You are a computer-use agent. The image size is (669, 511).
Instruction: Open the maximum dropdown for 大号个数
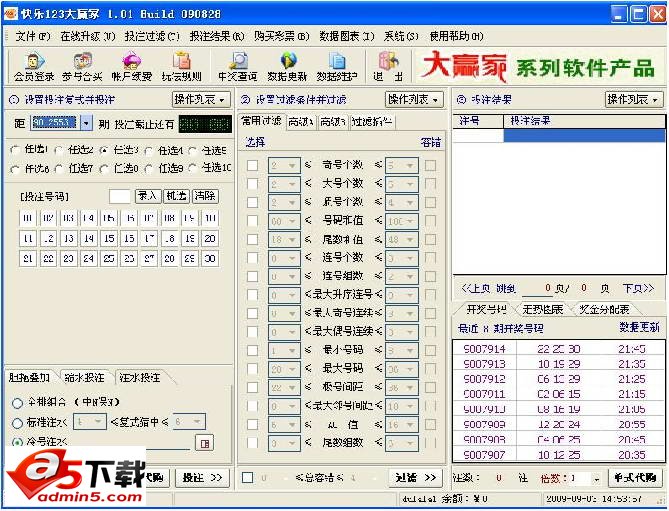[x=410, y=183]
